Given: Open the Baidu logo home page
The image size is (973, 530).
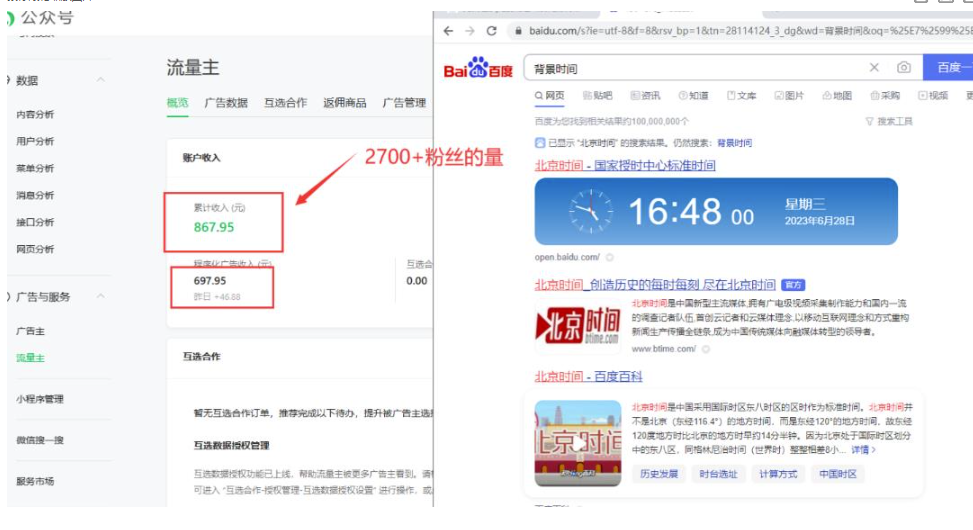Looking at the screenshot, I should point(478,68).
